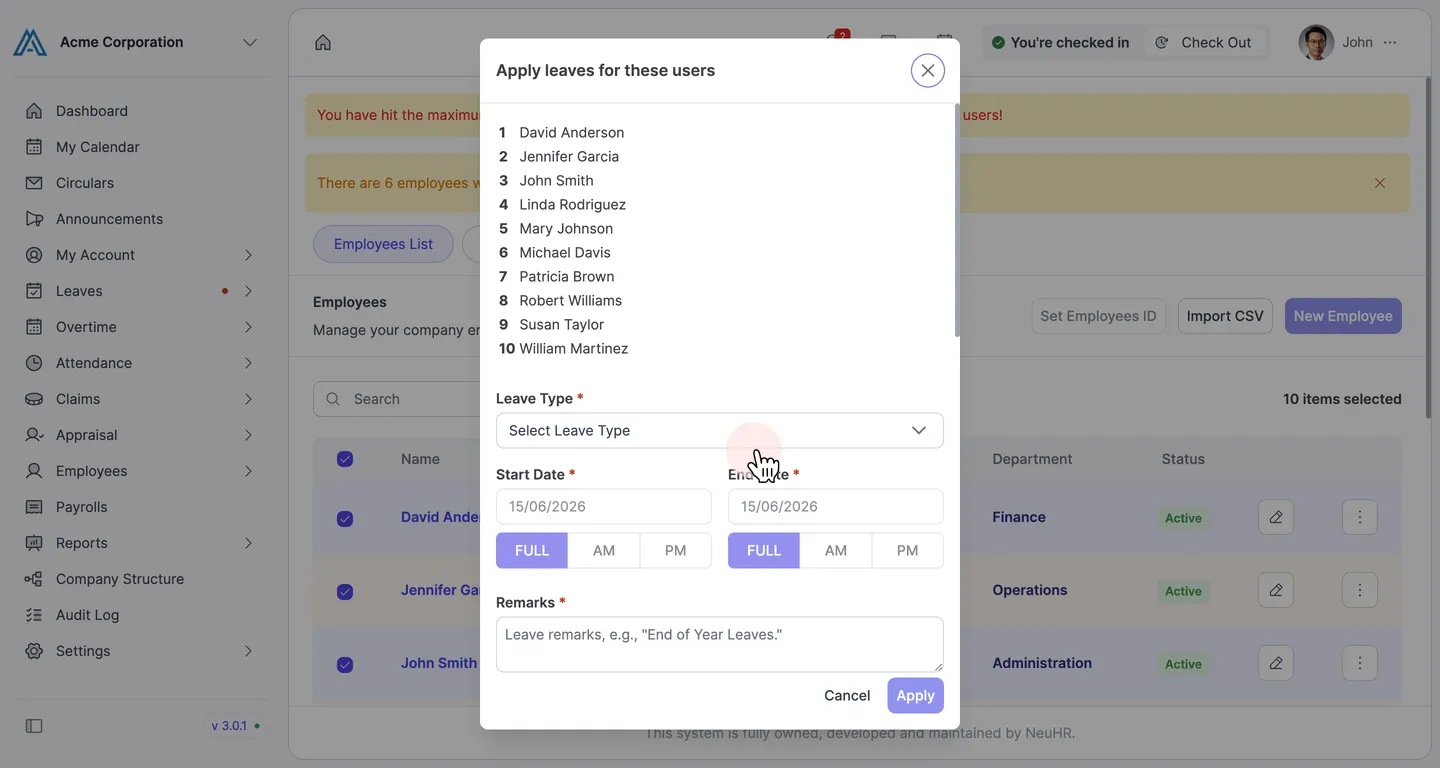This screenshot has width=1440, height=768.
Task: Expand the Leaves submenu chevron
Action: (248, 291)
